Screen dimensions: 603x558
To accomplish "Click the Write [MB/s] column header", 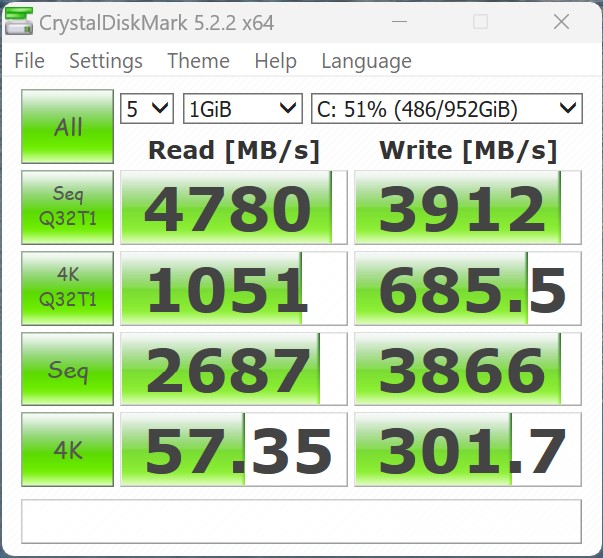I will point(468,150).
